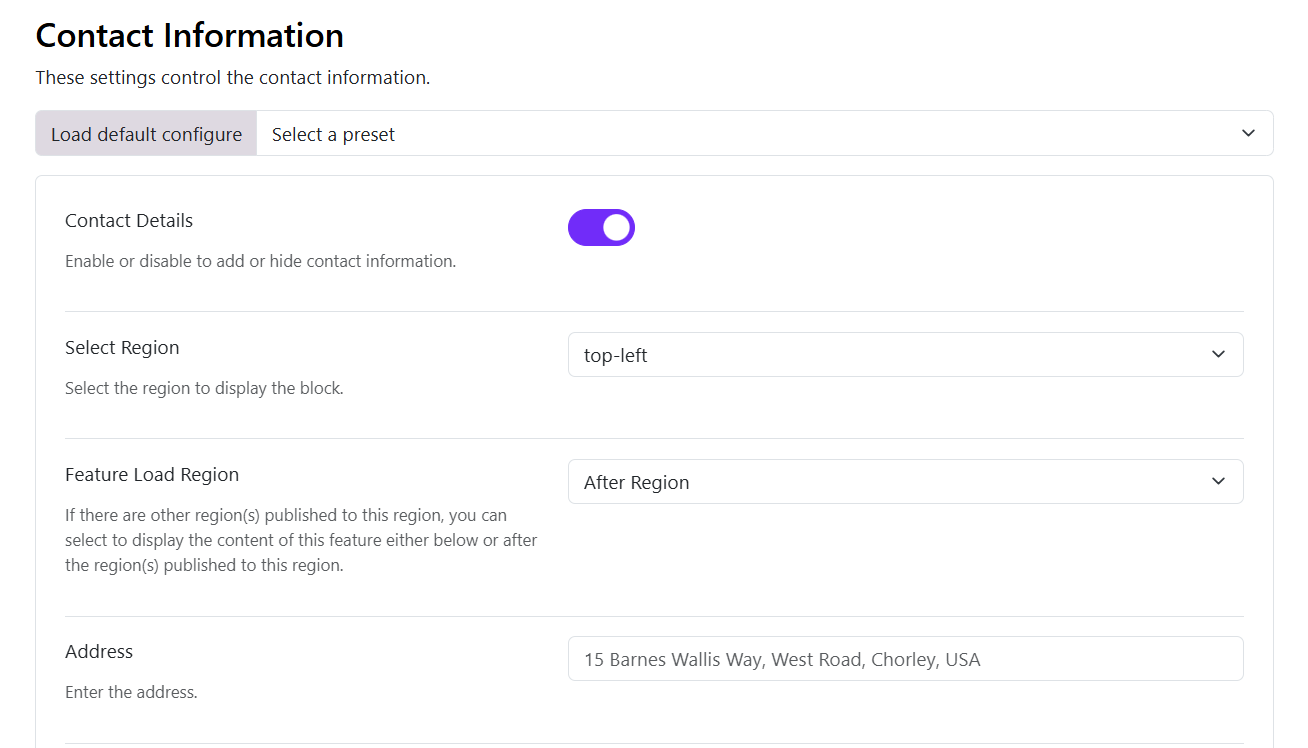Click the Select Region label

click(x=122, y=347)
